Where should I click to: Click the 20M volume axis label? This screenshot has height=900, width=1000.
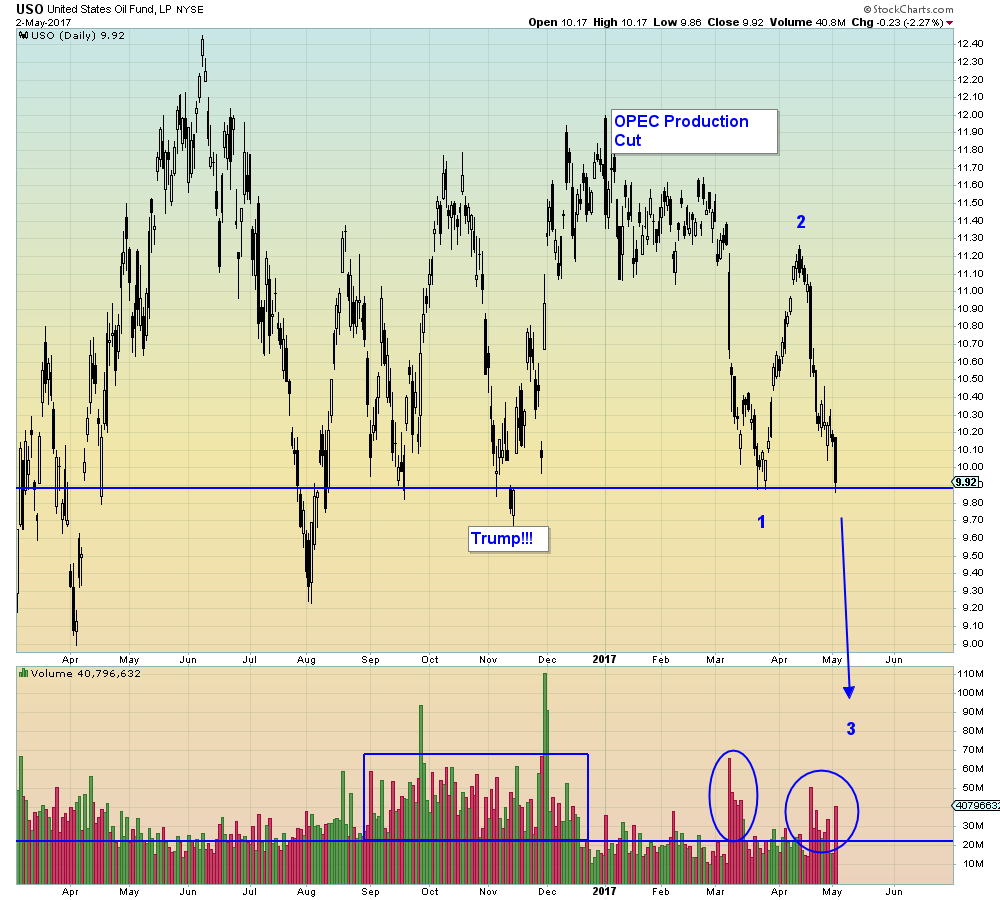(x=973, y=845)
